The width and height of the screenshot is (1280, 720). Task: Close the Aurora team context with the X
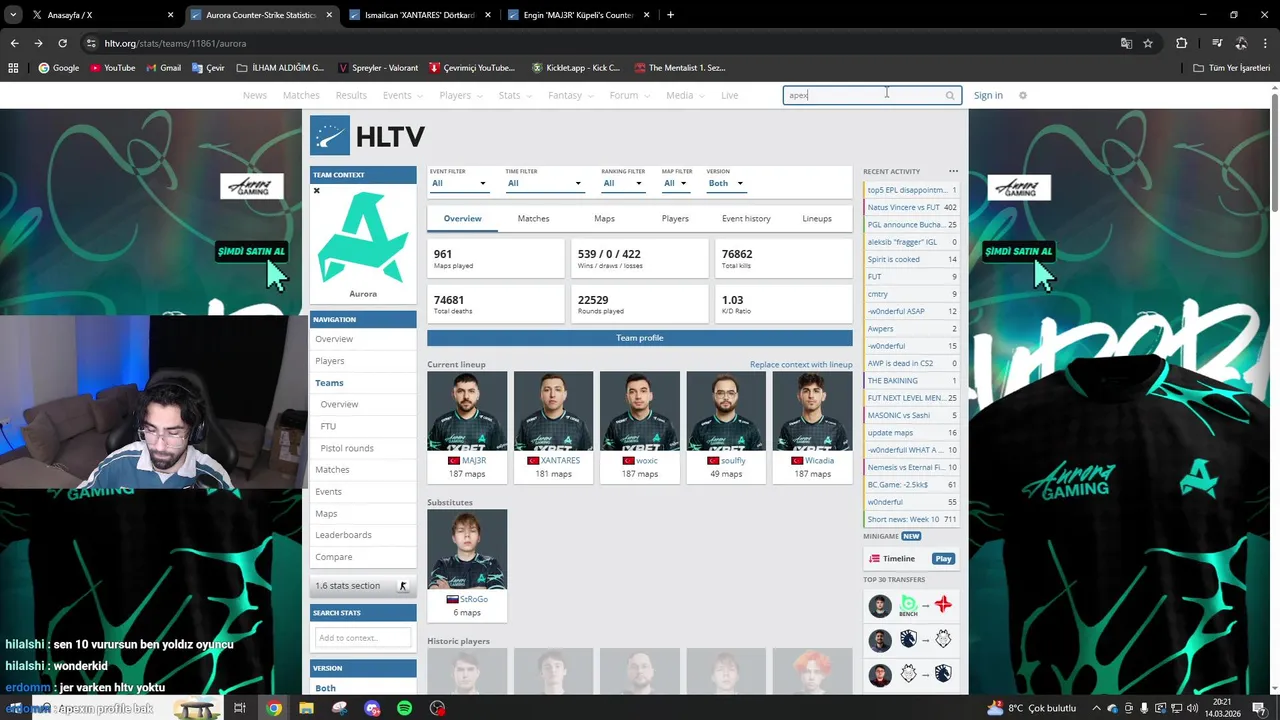[317, 190]
